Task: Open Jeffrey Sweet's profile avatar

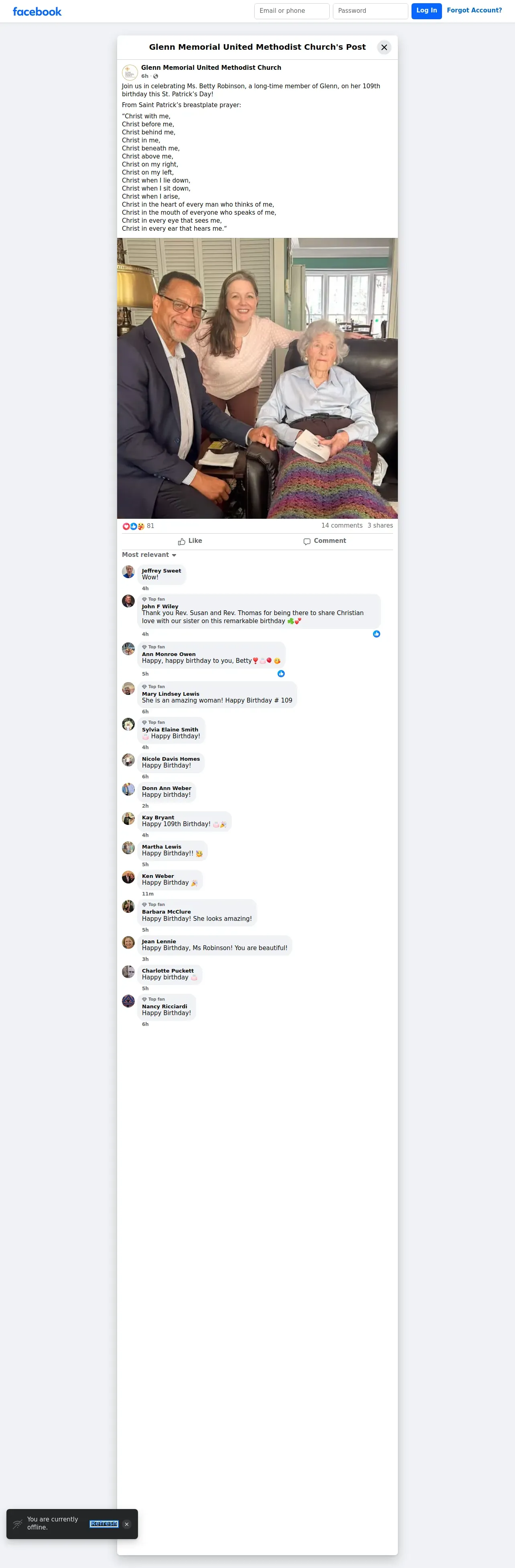Action: tap(128, 572)
